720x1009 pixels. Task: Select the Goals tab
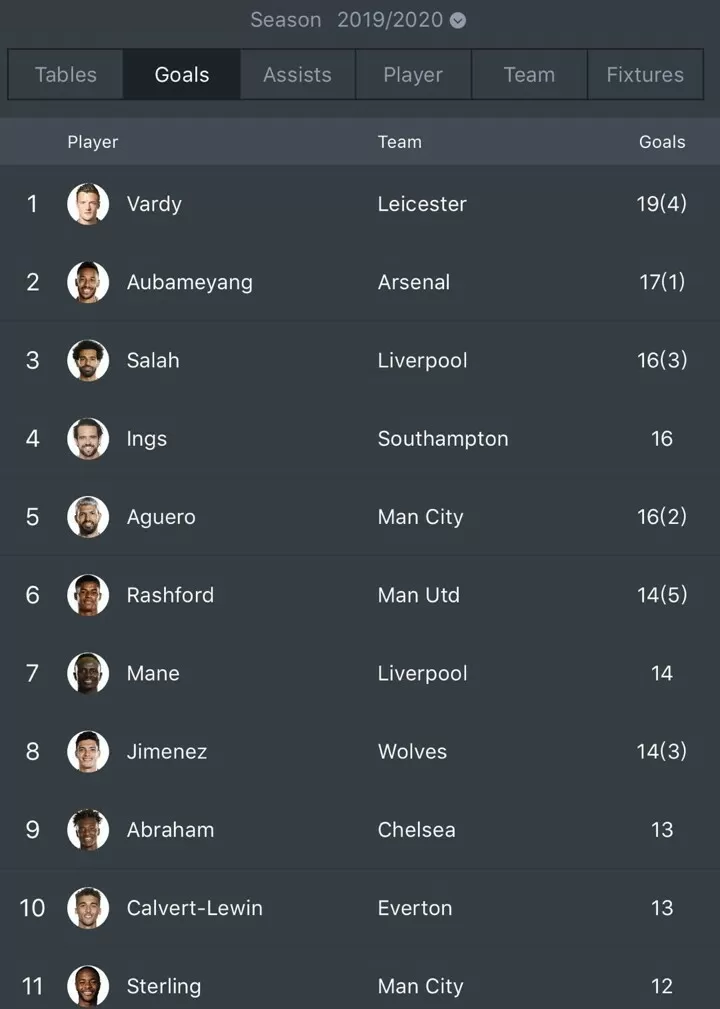click(181, 75)
